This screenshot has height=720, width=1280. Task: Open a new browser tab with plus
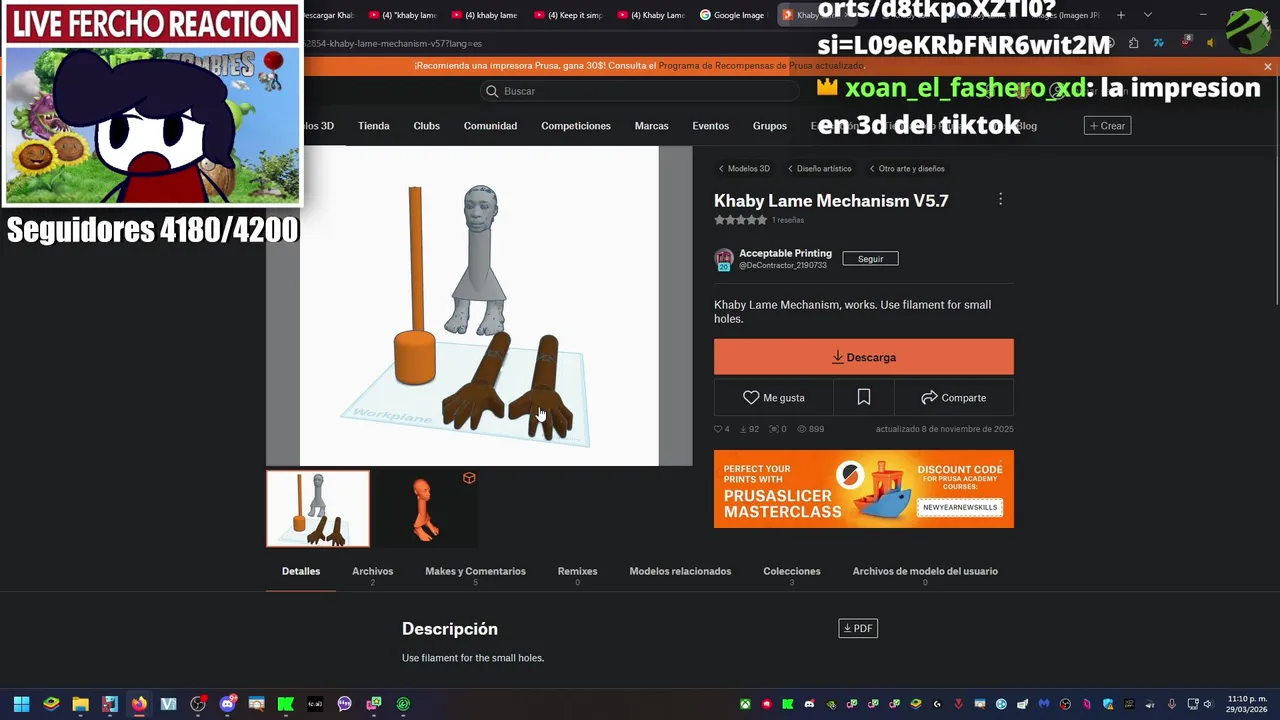click(1121, 15)
